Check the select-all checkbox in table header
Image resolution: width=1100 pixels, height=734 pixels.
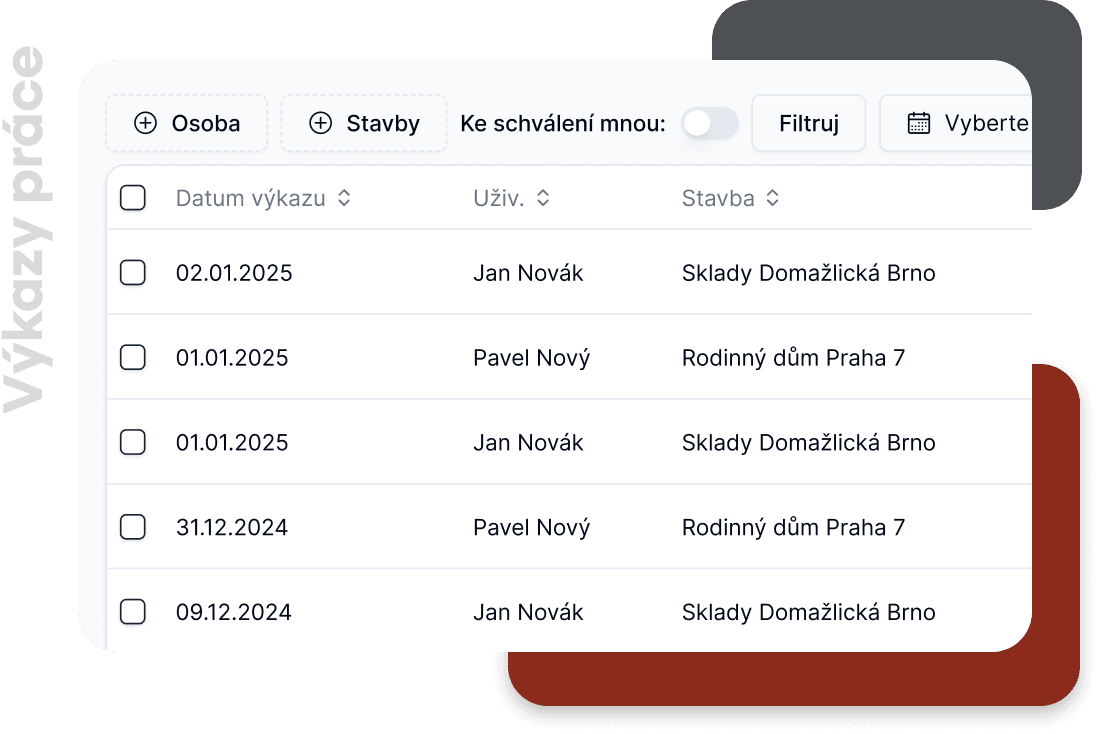tap(133, 198)
